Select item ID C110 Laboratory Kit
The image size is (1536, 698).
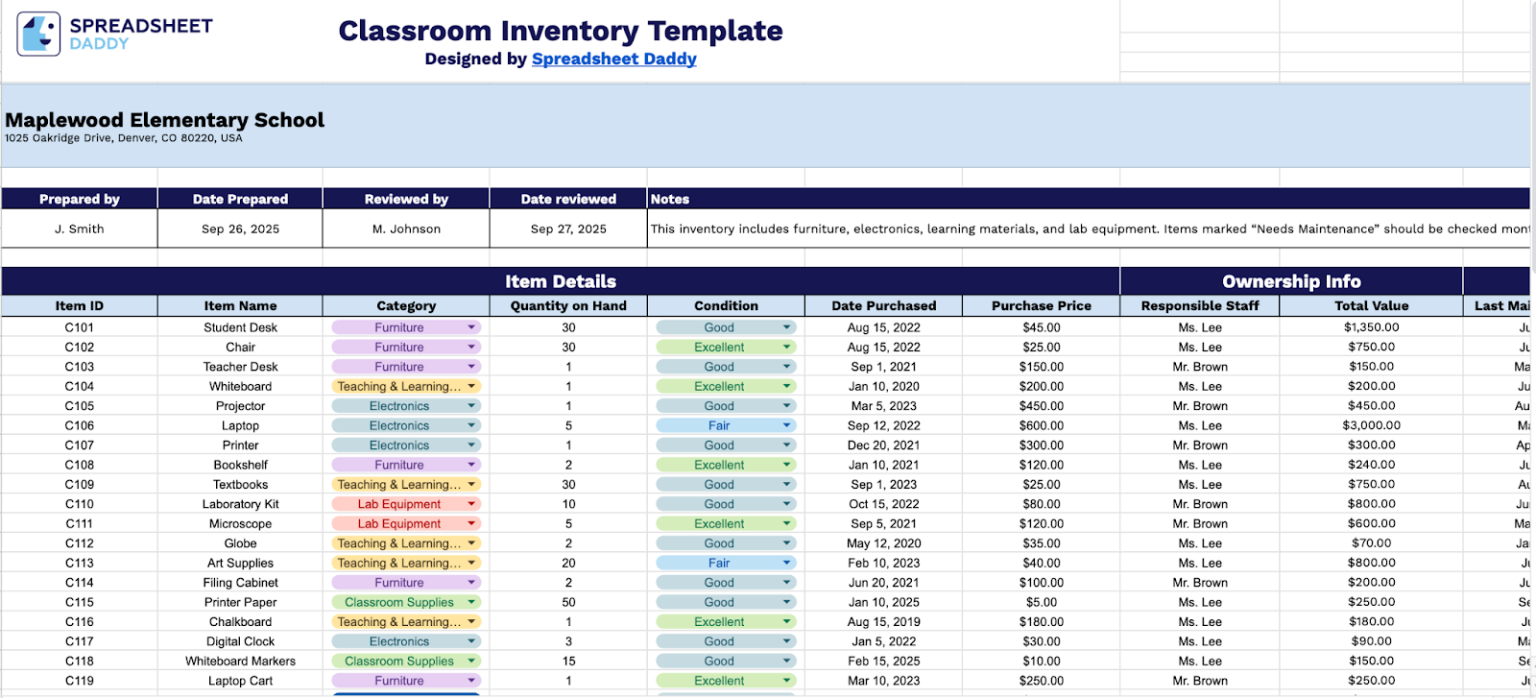[x=78, y=503]
